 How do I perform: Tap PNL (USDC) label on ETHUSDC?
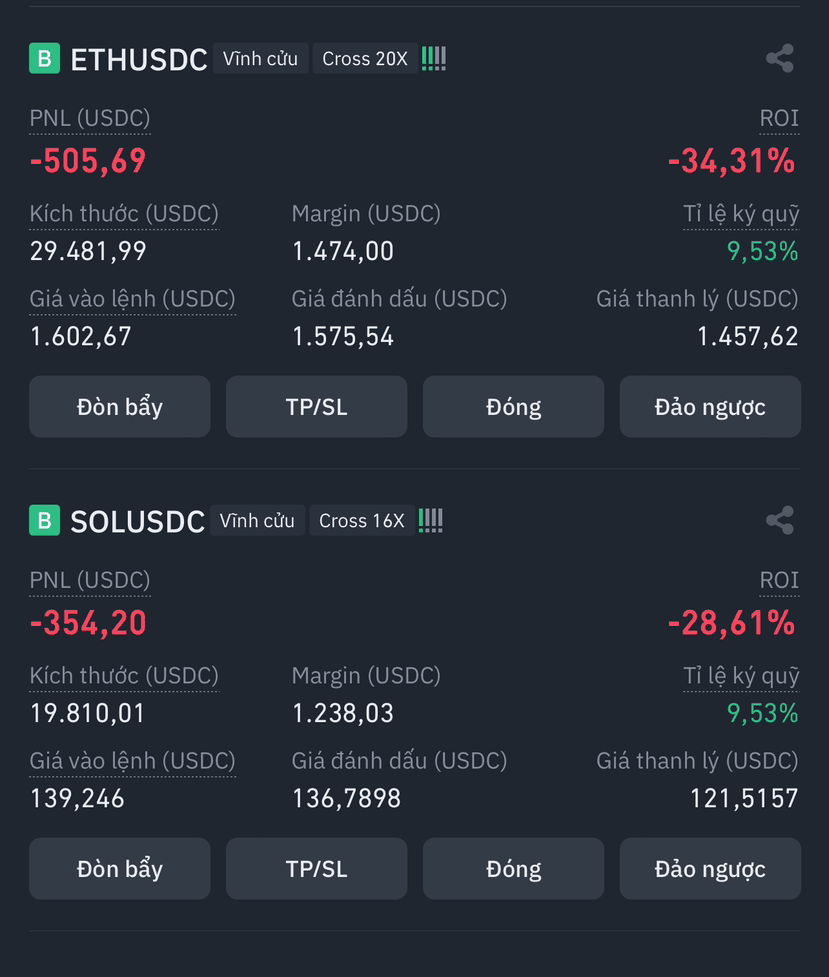point(90,118)
